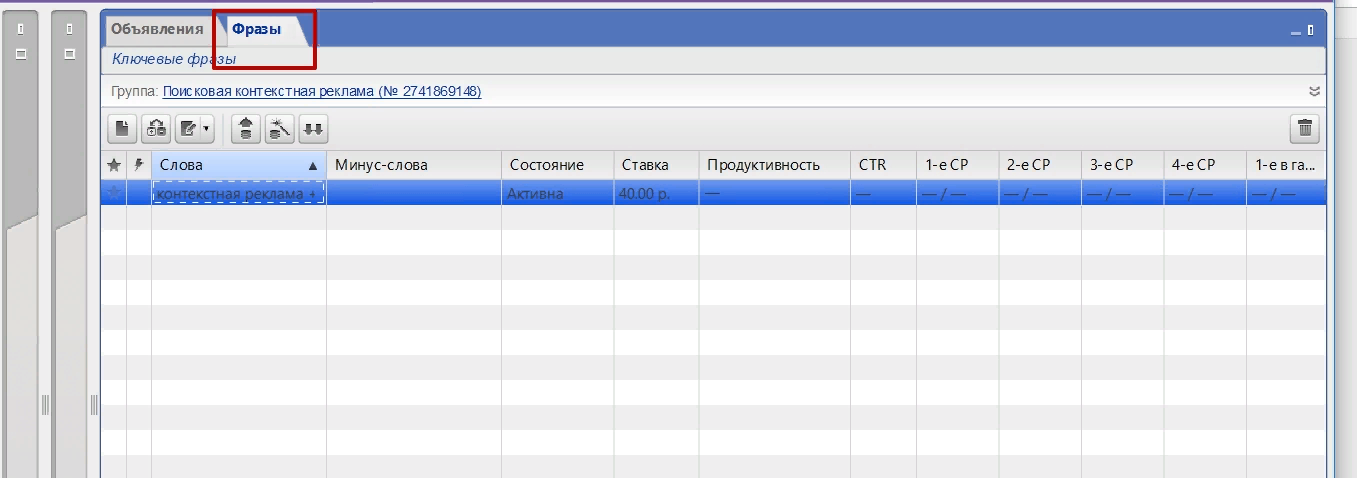The width and height of the screenshot is (1357, 478).
Task: Open the dropdown arrow beside the edit button
Action: 207,128
